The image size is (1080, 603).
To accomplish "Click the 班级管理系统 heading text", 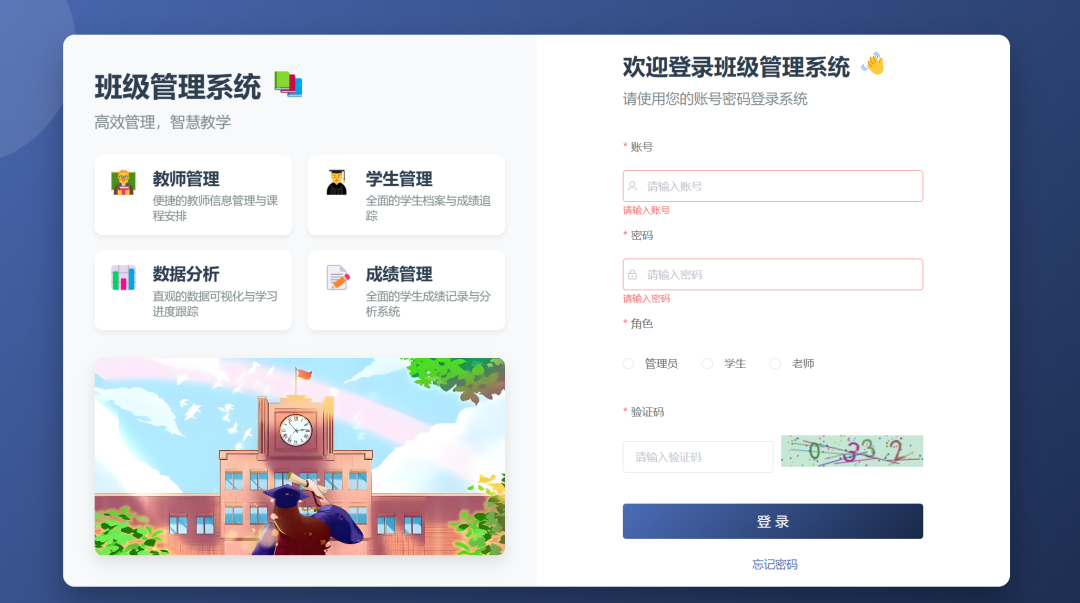I will (178, 87).
